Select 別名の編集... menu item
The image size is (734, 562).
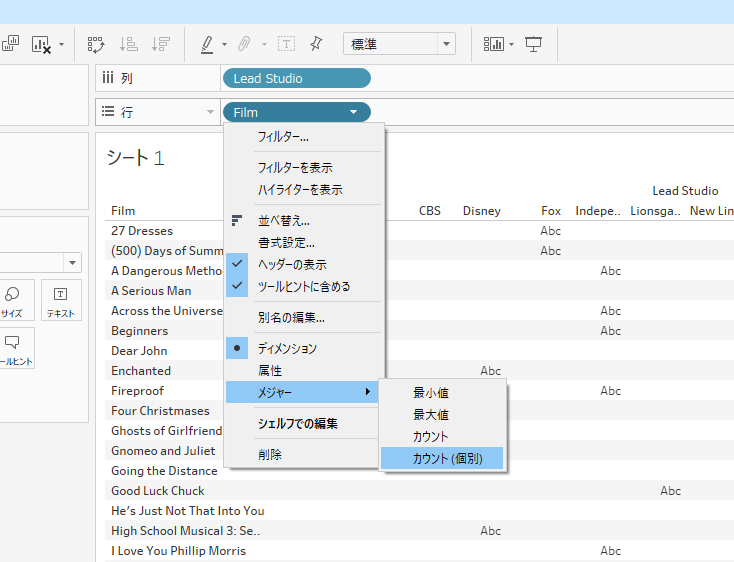coord(304,317)
